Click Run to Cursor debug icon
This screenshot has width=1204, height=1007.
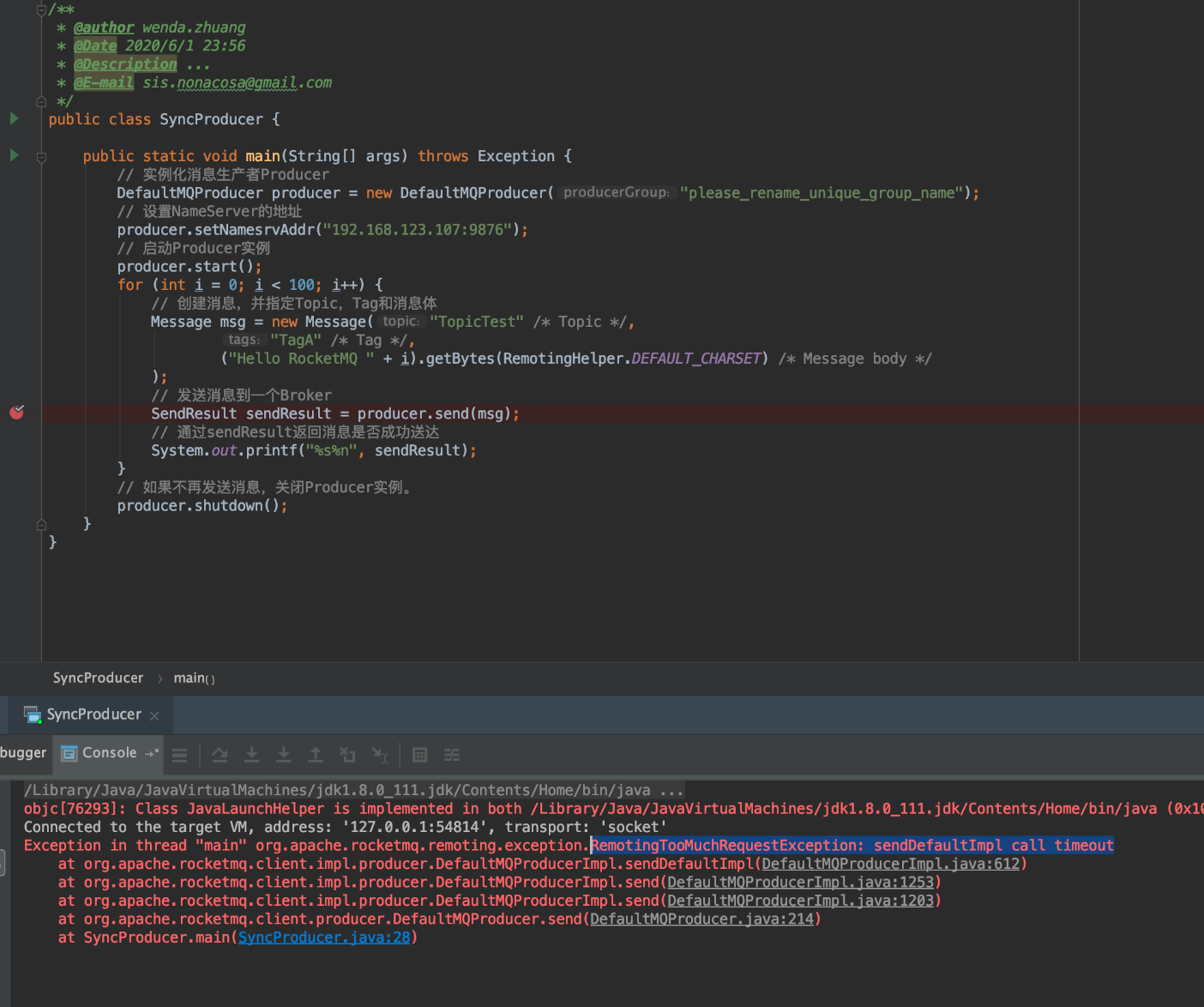tap(380, 755)
